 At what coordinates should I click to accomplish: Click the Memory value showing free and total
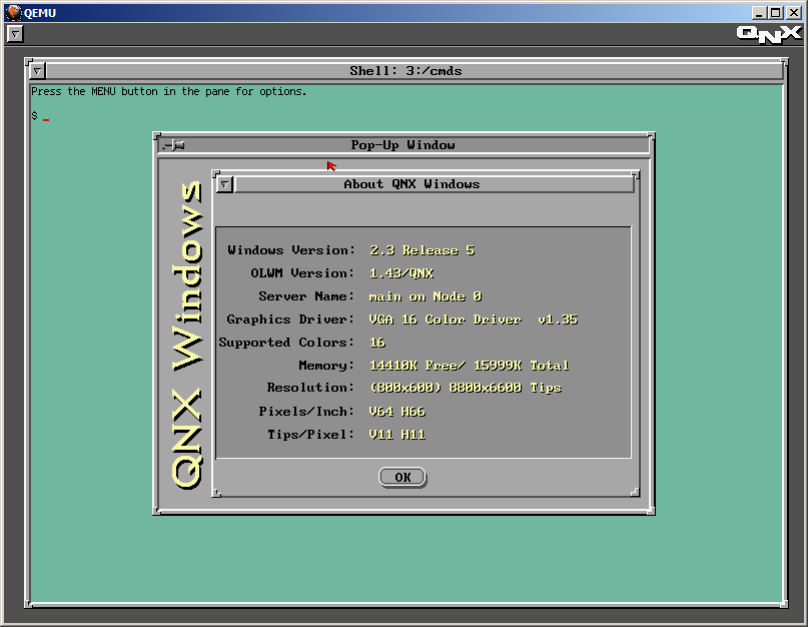tap(468, 366)
